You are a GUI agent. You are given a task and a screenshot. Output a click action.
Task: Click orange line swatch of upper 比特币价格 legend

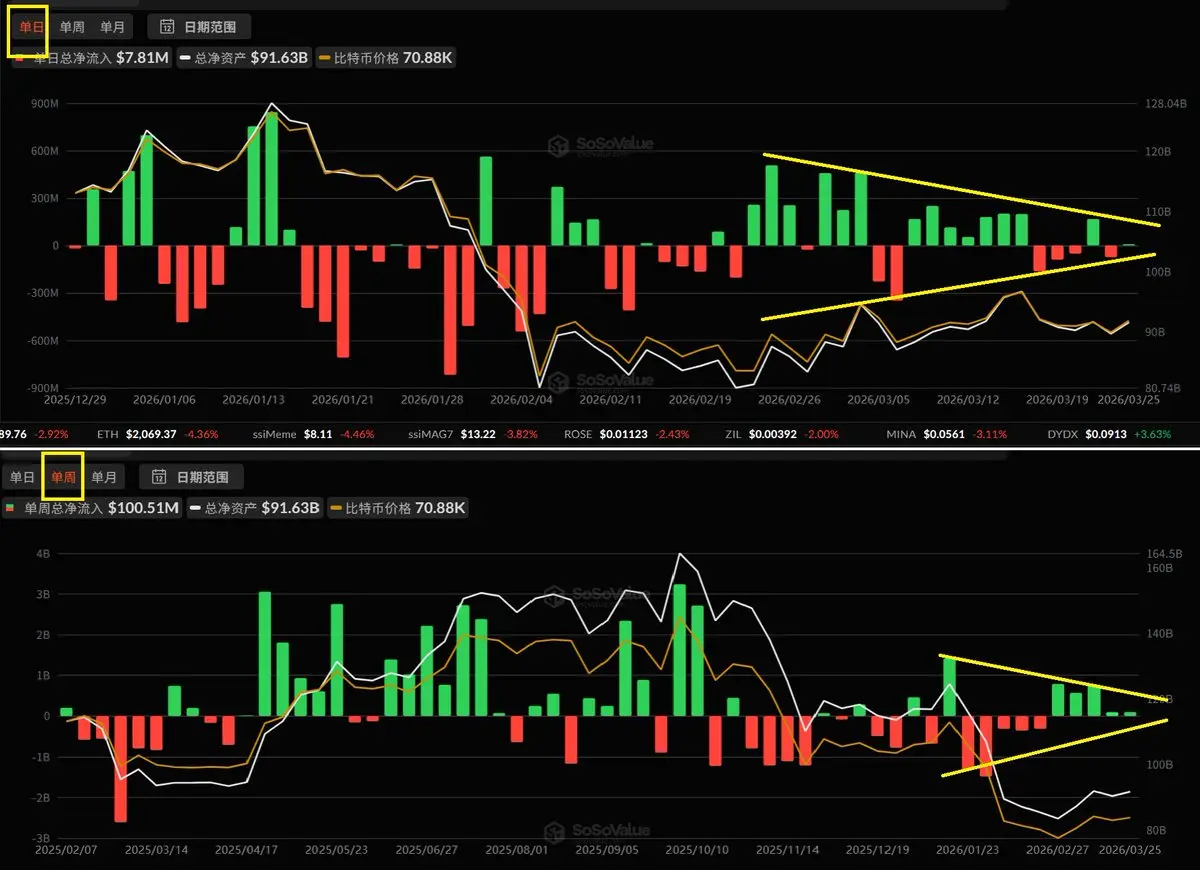326,59
